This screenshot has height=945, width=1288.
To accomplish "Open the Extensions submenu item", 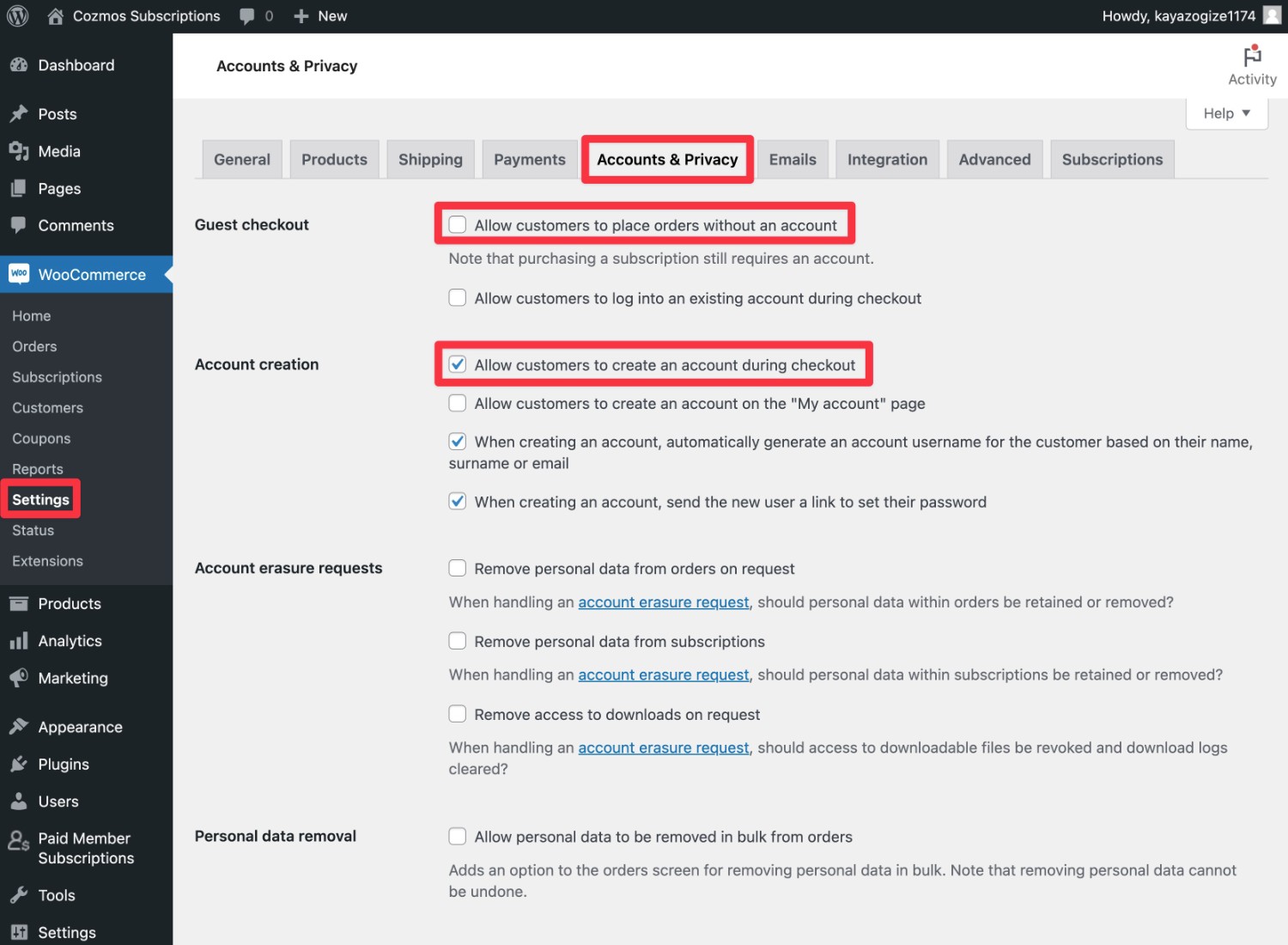I will coord(47,561).
